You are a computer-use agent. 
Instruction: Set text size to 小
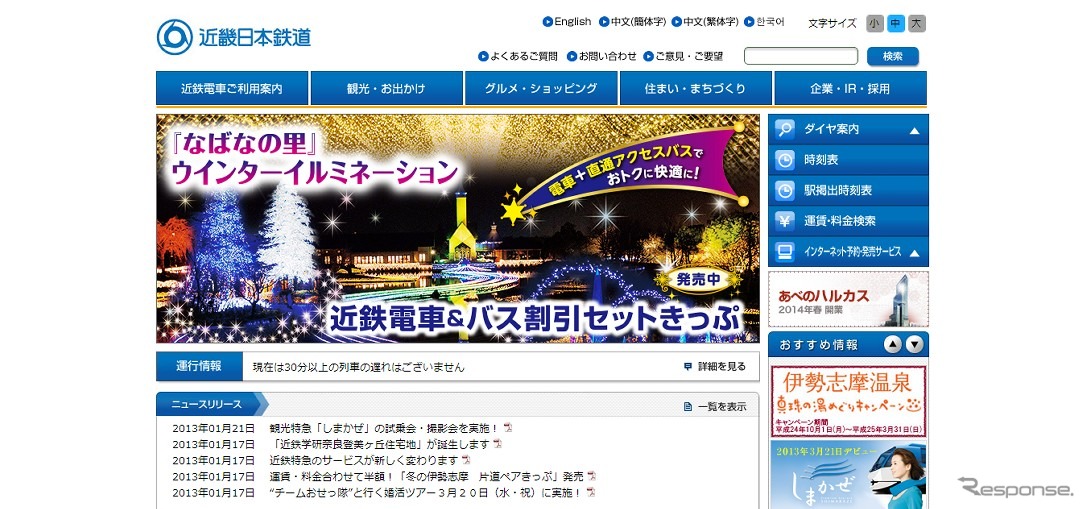point(875,24)
